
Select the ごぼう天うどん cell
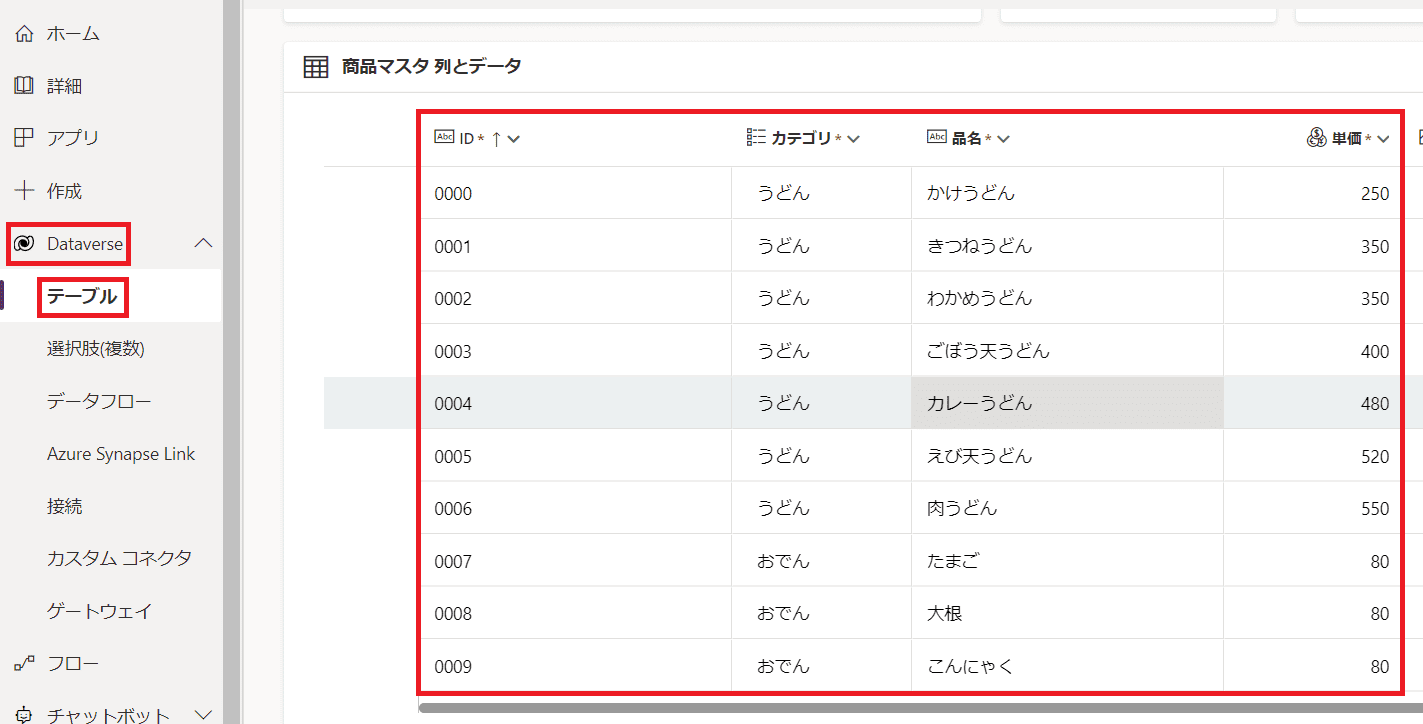(1067, 351)
